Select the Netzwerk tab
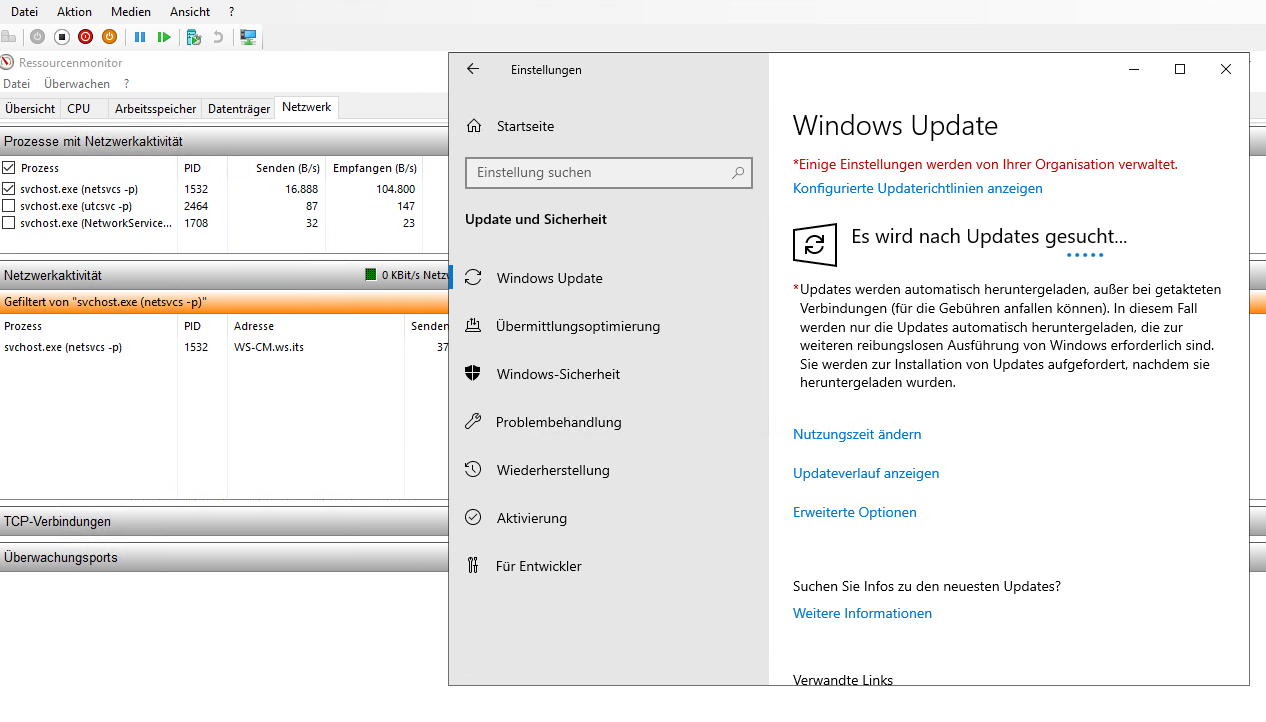Screen dimensions: 1266x722 click(x=307, y=107)
